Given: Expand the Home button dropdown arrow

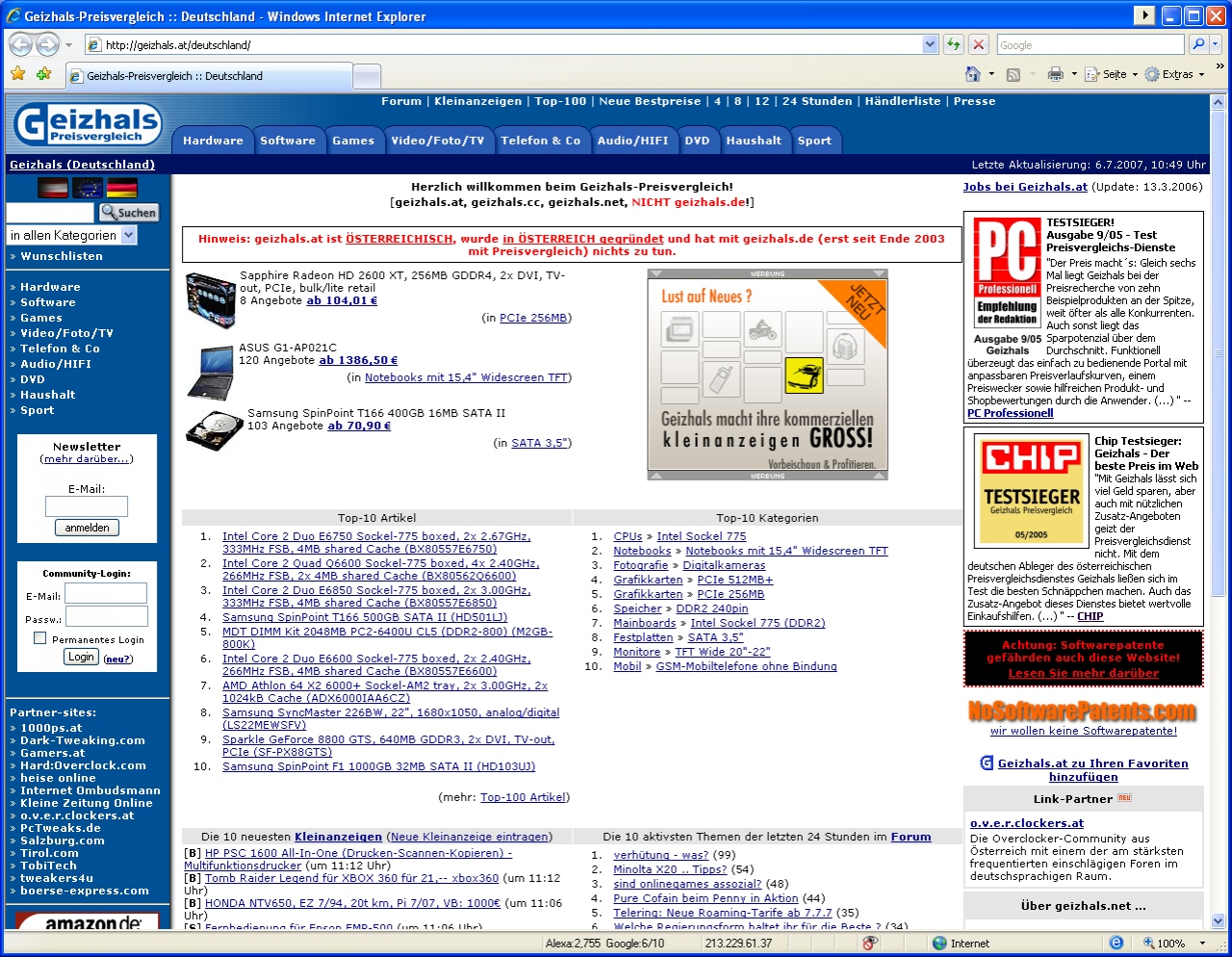Looking at the screenshot, I should tap(991, 74).
